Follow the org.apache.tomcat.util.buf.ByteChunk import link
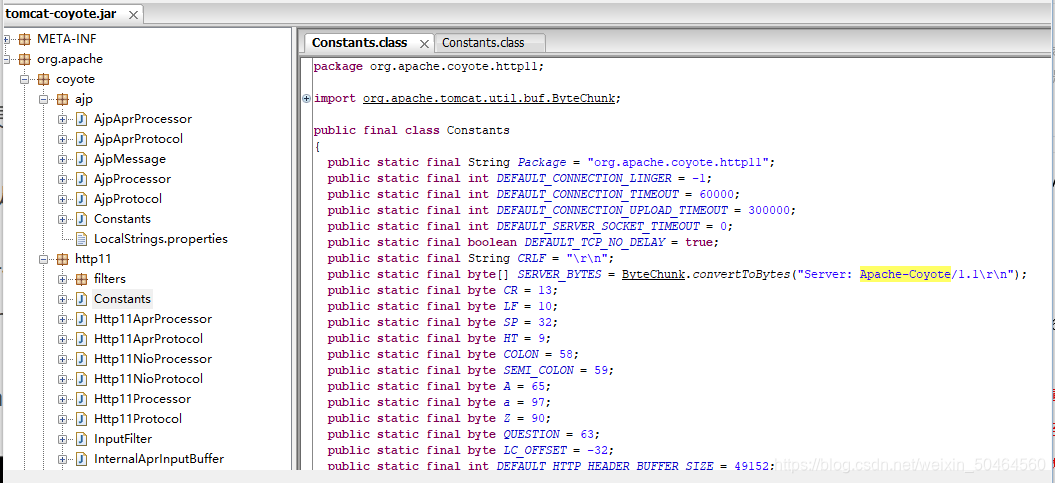Viewport: 1055px width, 483px height. 488,98
